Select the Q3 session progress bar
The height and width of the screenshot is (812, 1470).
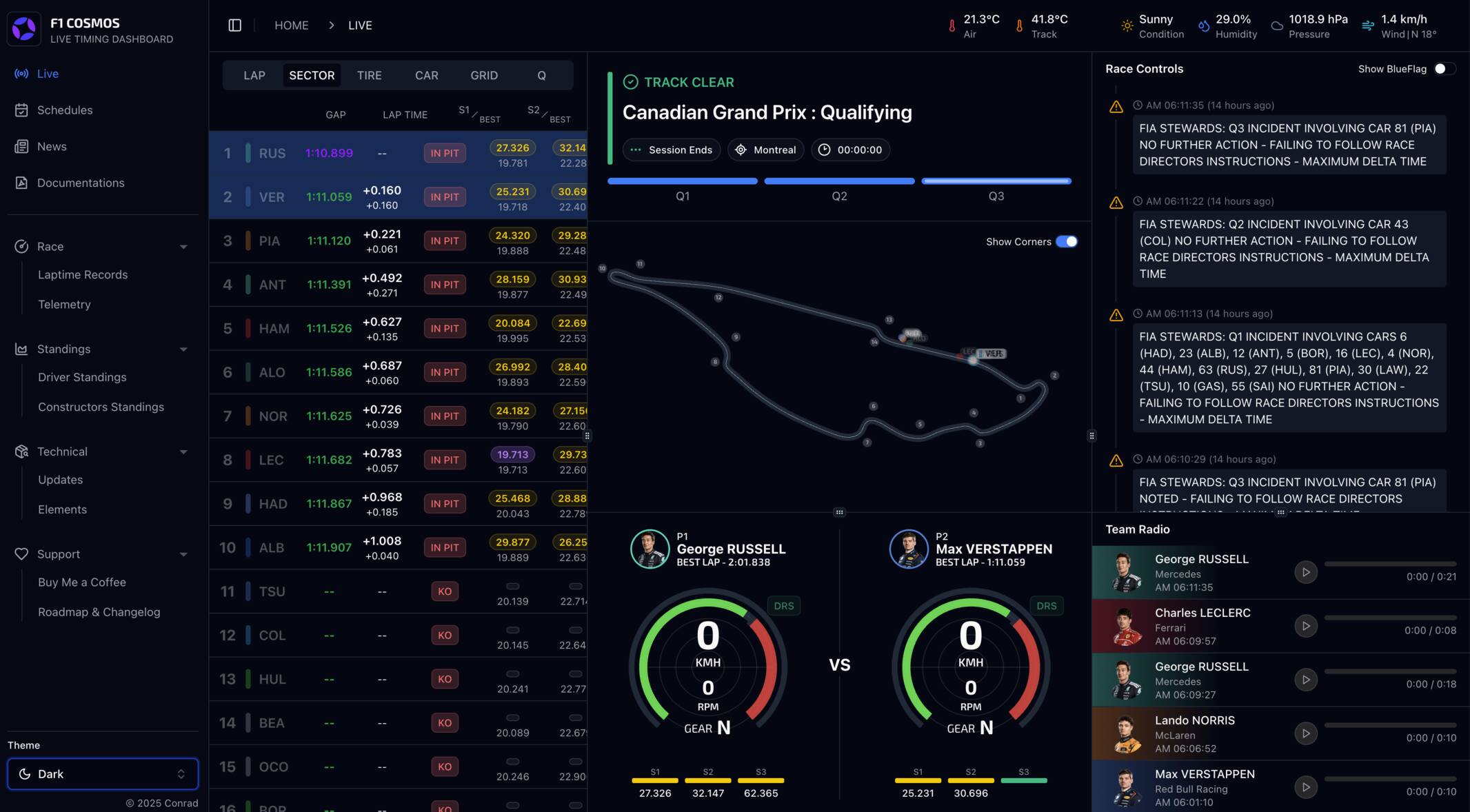[996, 181]
